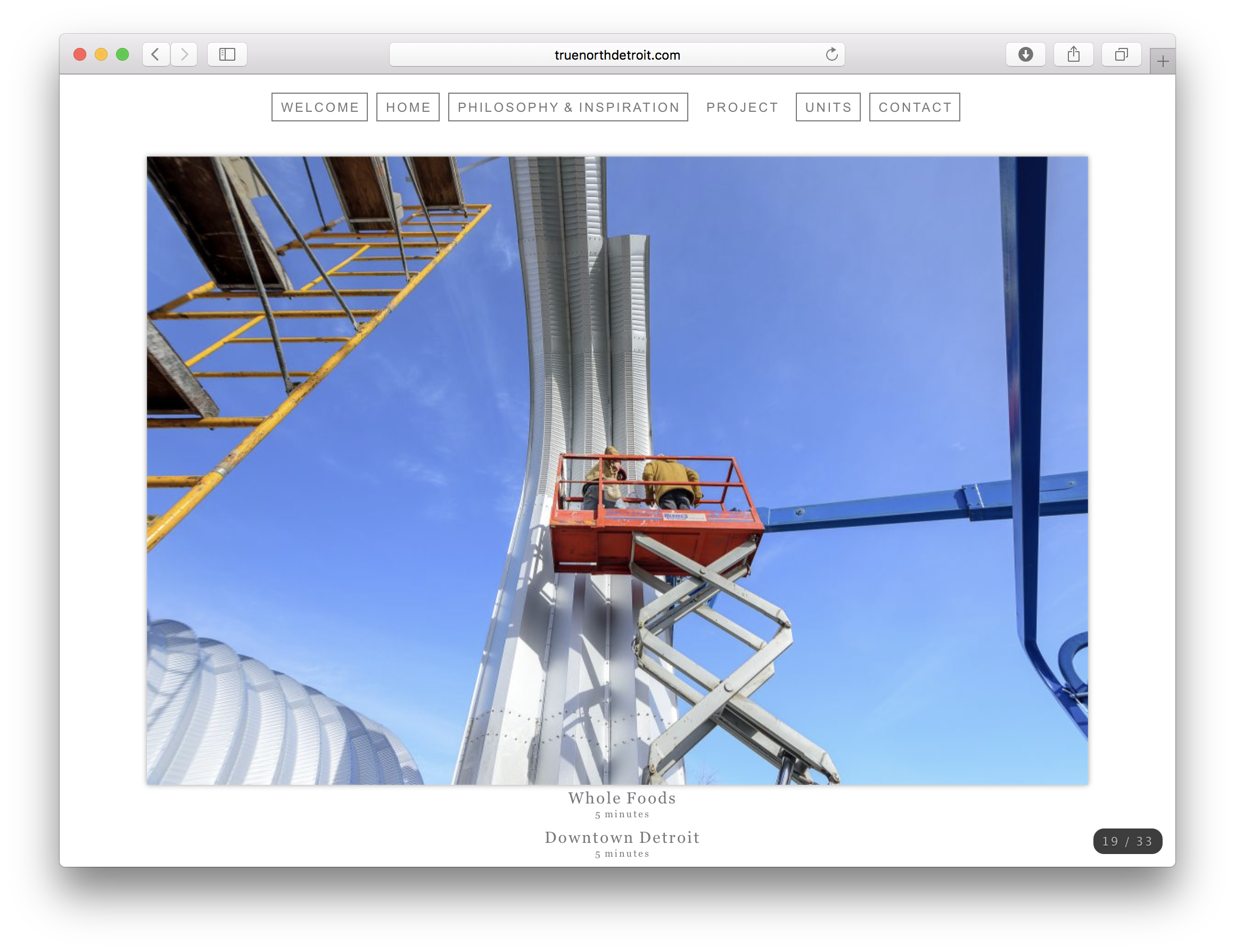The height and width of the screenshot is (952, 1235).
Task: Show all tabs overview button
Action: (x=1121, y=54)
